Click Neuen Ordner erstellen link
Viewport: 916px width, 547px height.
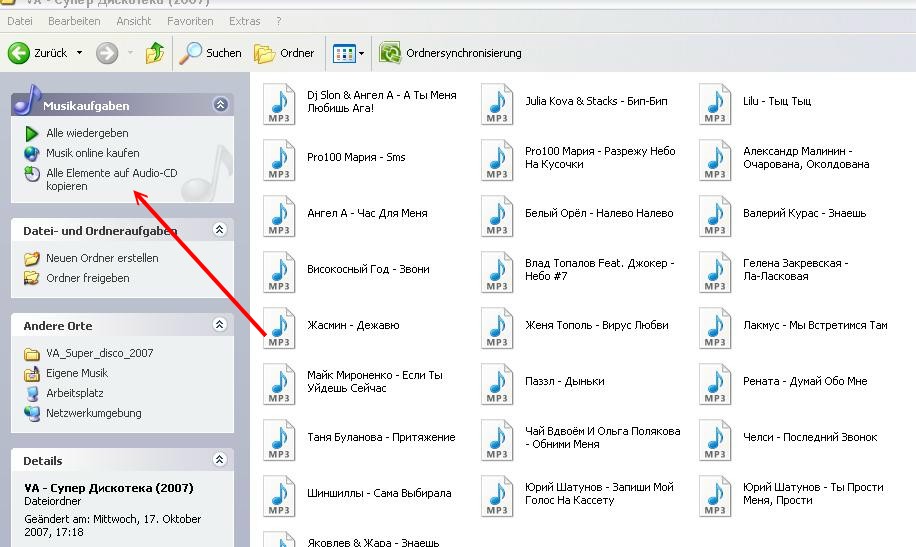(x=102, y=258)
